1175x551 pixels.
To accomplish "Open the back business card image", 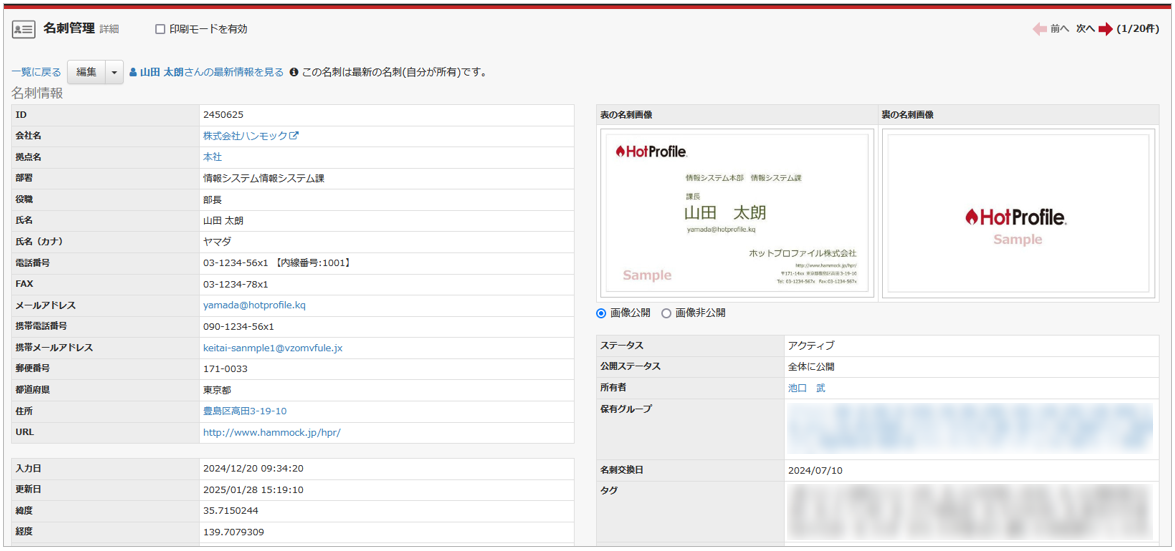I will [1016, 213].
